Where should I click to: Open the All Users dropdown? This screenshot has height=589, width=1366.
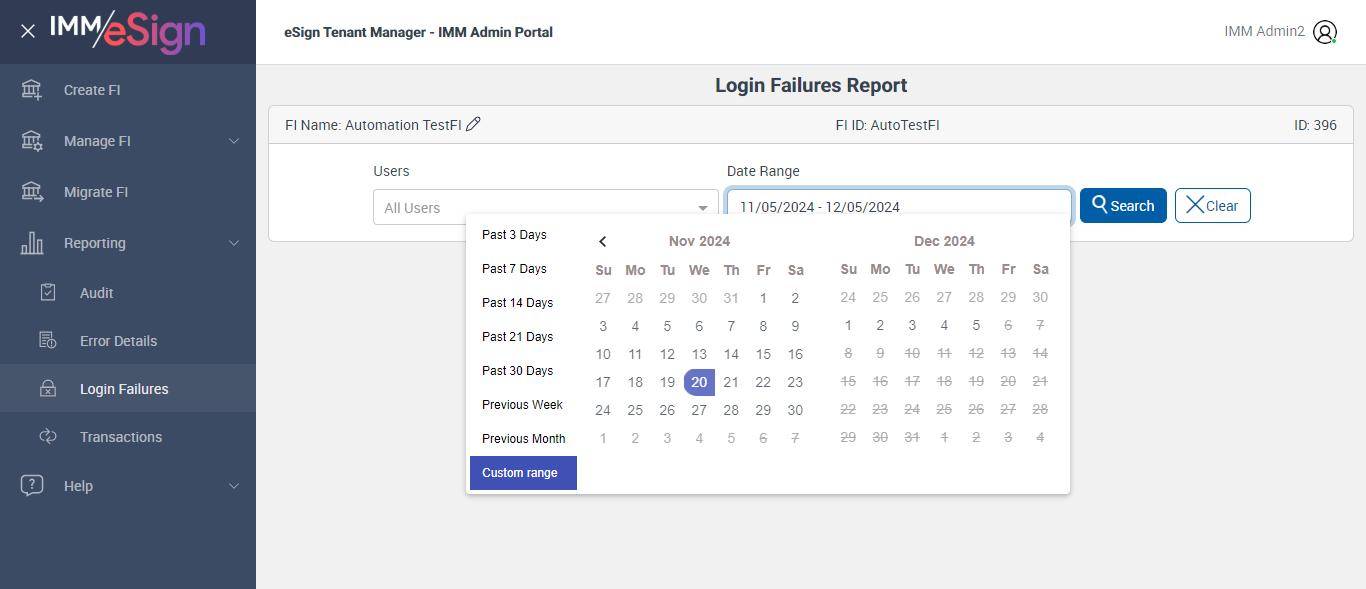[x=545, y=207]
